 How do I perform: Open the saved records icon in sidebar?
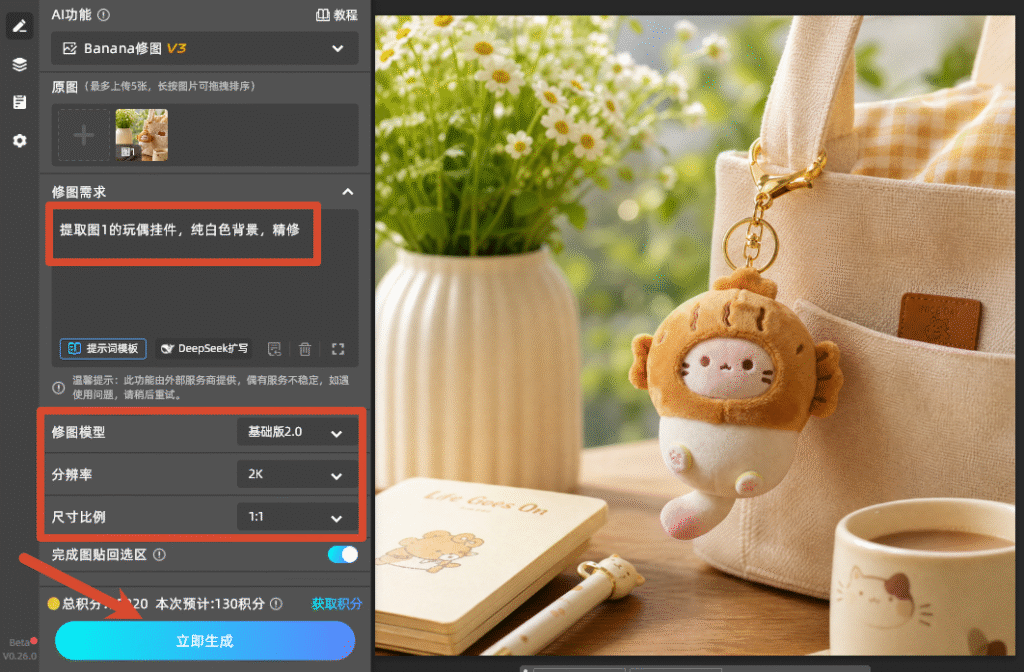coord(20,102)
